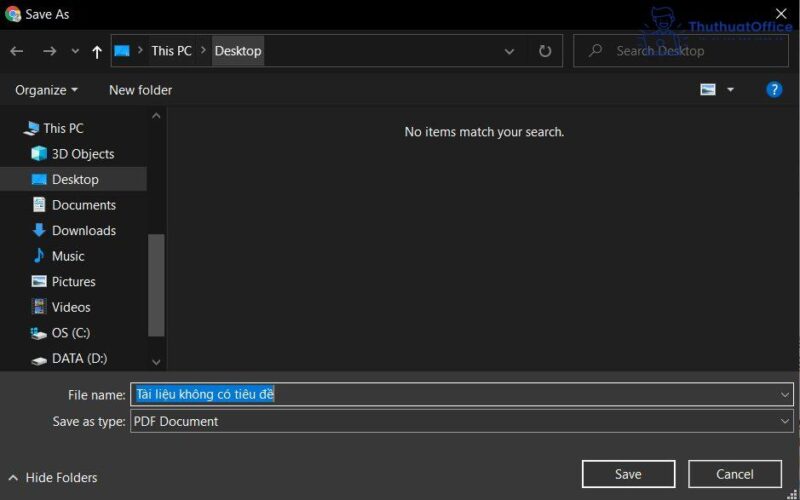The image size is (800, 500).
Task: Select 'This PC' in the address path
Action: click(171, 51)
